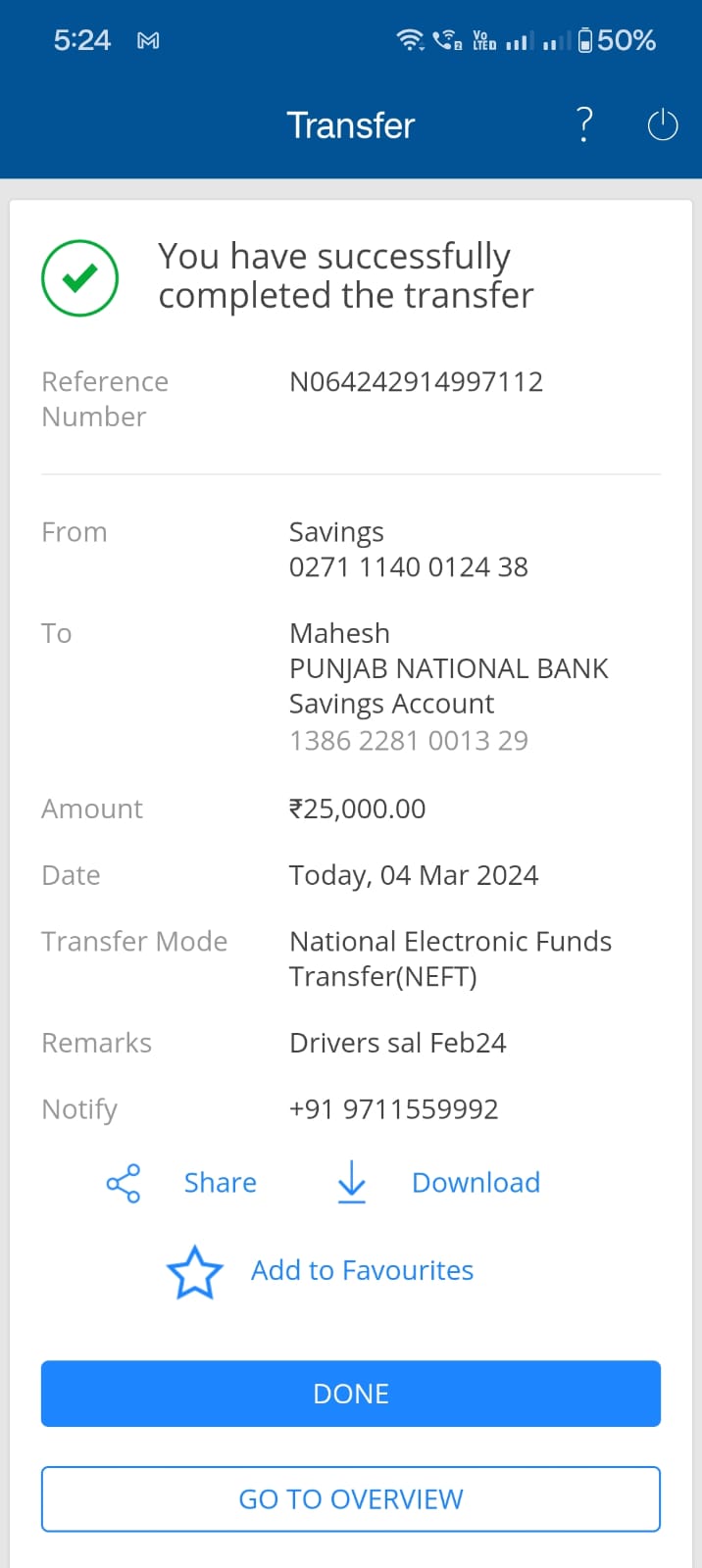The height and width of the screenshot is (1568, 702).
Task: Tap the remarks text Drivers sal Feb24
Action: tap(397, 1043)
